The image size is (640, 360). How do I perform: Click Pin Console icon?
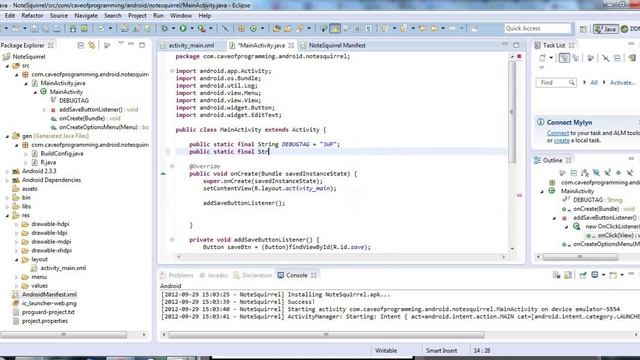[x=583, y=275]
